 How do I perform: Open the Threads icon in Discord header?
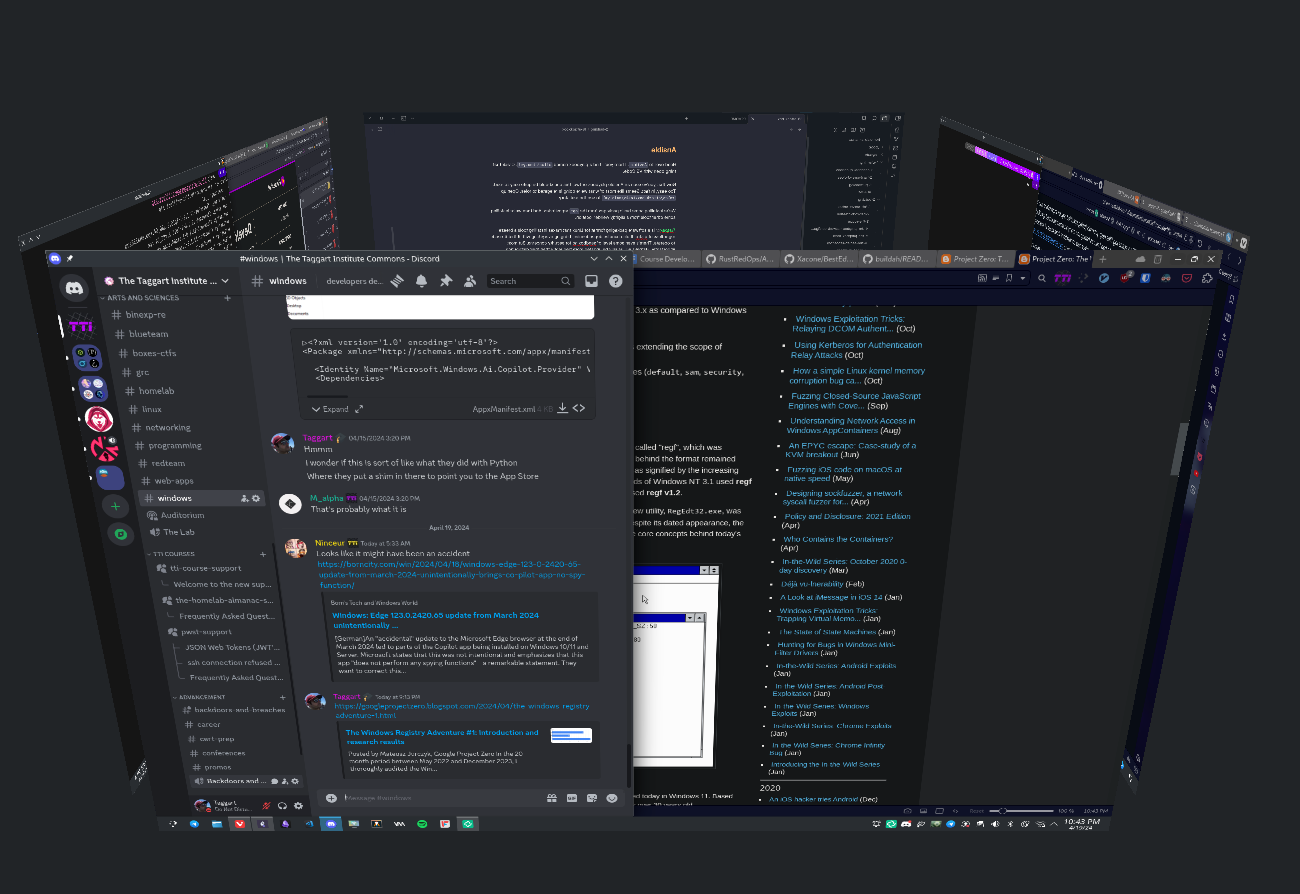(x=397, y=282)
